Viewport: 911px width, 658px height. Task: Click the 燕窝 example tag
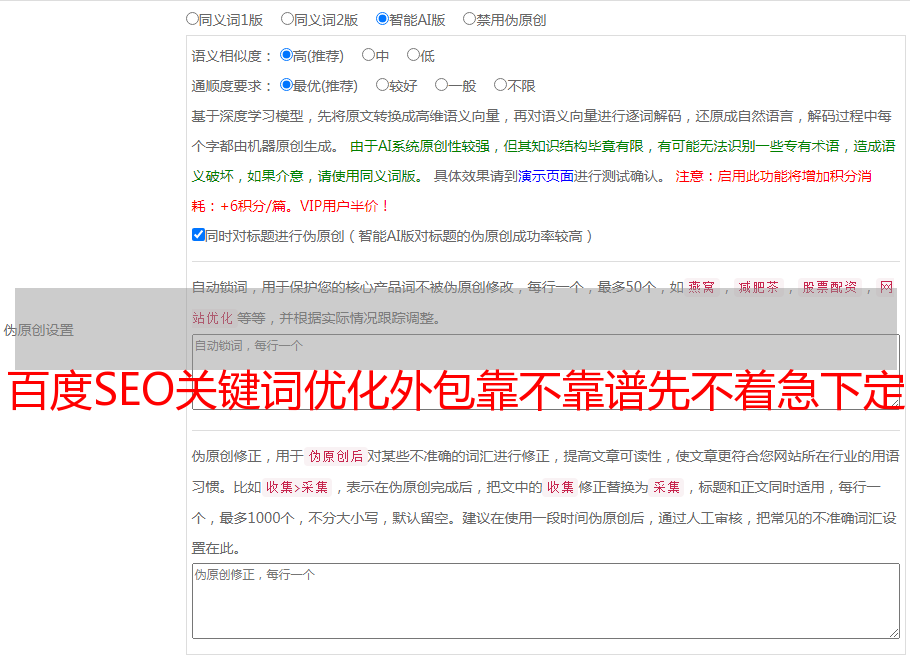click(702, 287)
